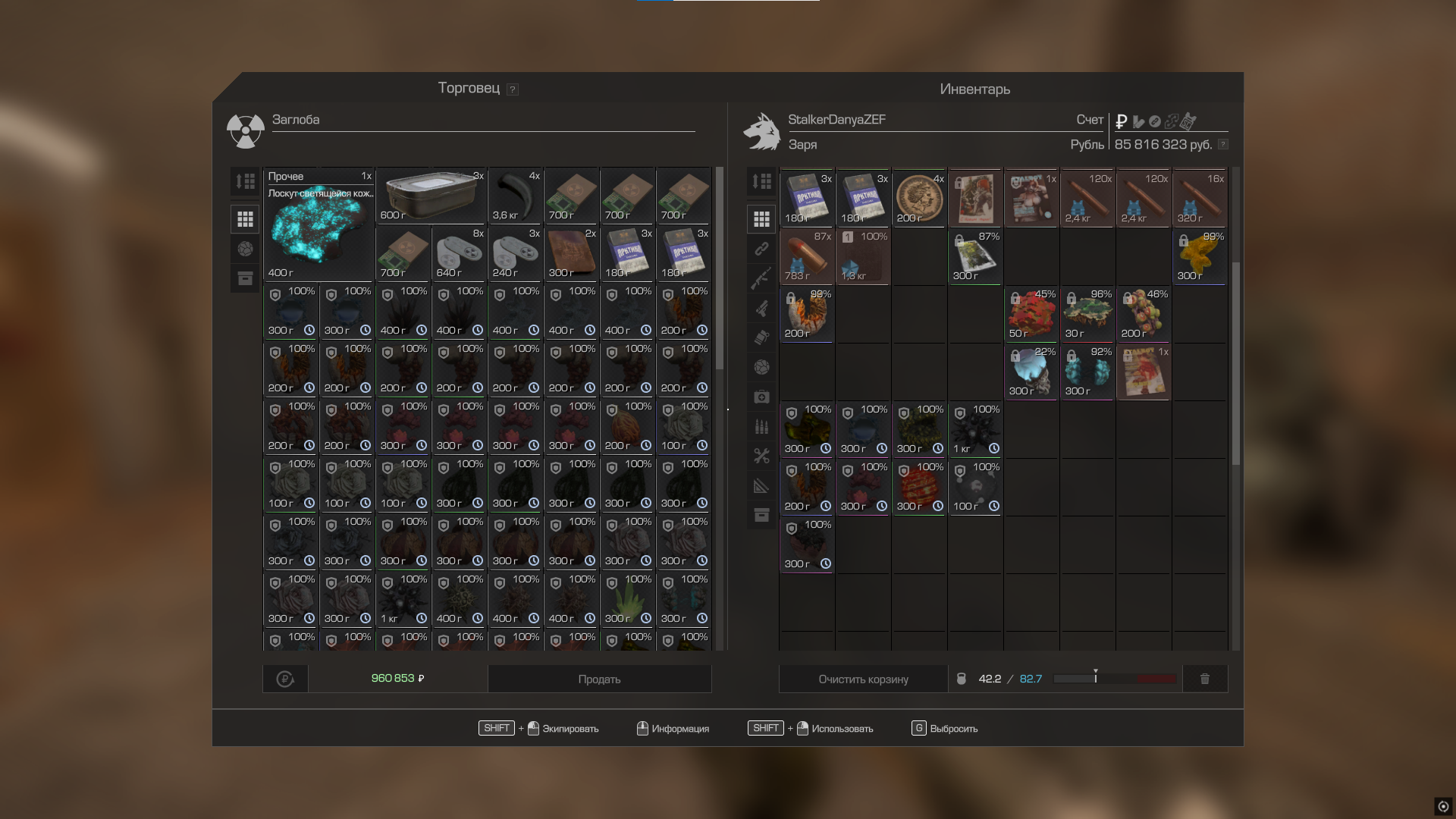Click the trader sort order icon
This screenshot has width=1456, height=819.
point(245,181)
